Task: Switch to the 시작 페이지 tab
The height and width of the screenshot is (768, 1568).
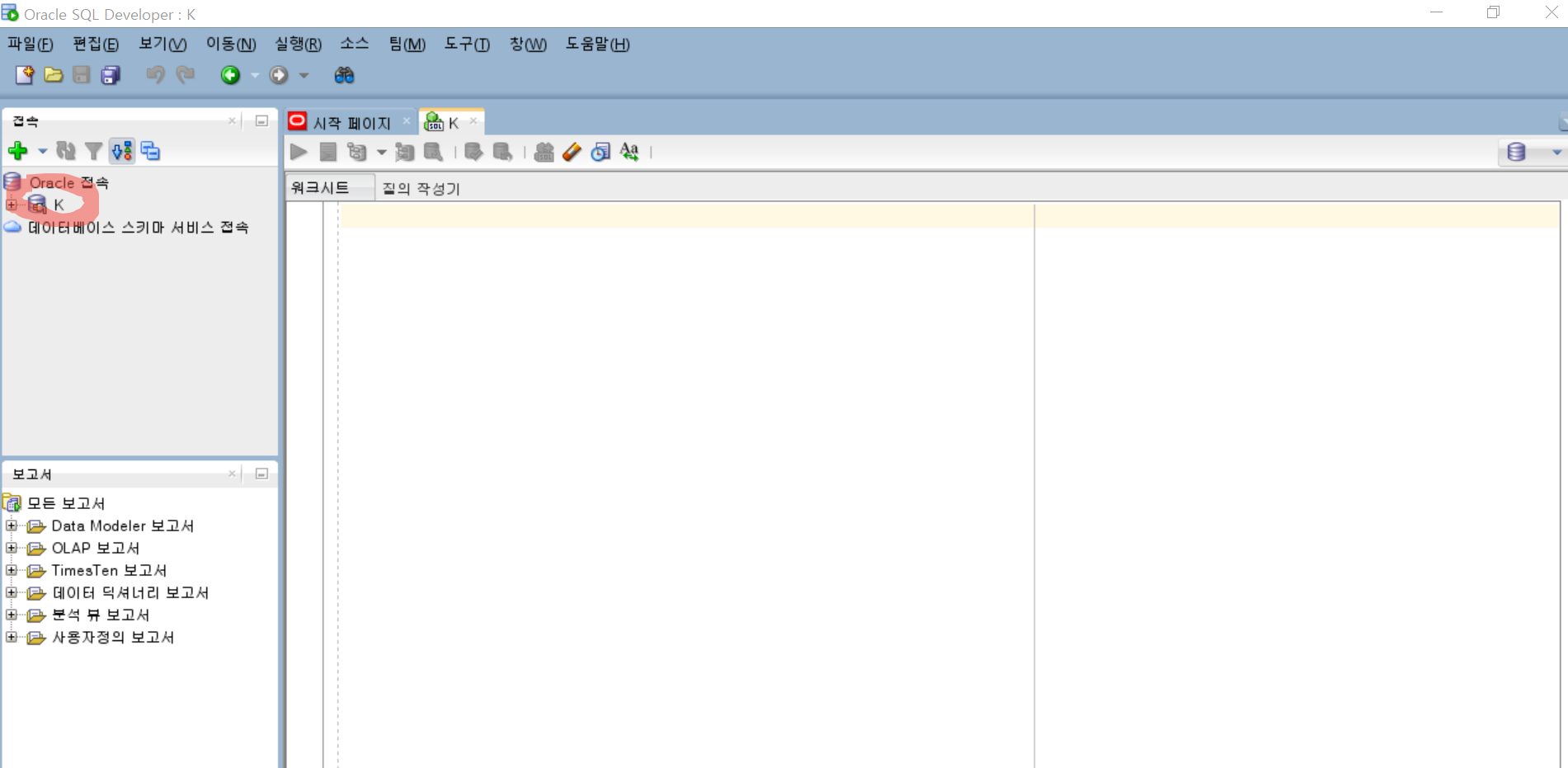Action: coord(351,123)
